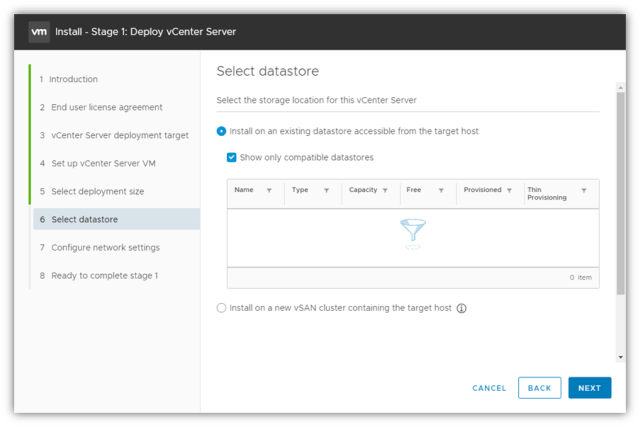
Task: Cancel the installation wizard
Action: point(489,388)
